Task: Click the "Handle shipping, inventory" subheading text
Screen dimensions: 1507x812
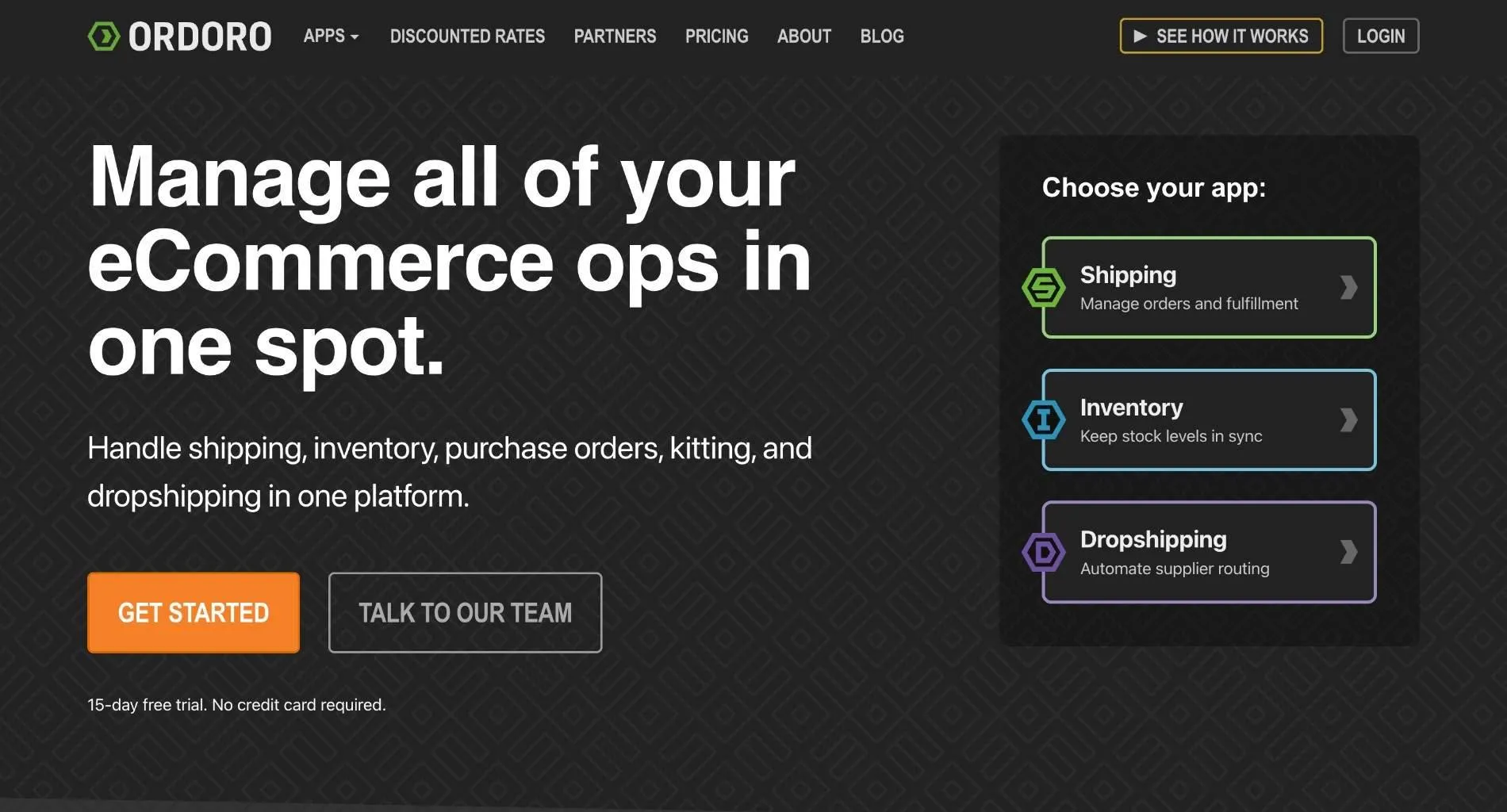Action: click(x=449, y=472)
